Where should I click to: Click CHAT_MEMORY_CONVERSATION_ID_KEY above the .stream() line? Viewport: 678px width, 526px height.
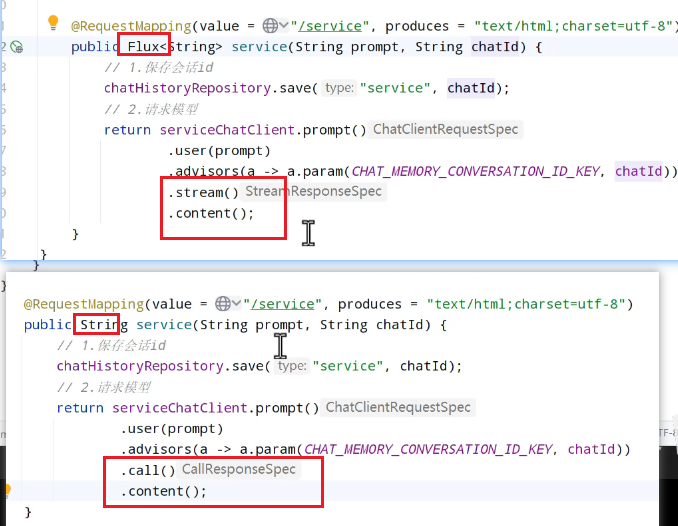[x=475, y=172]
